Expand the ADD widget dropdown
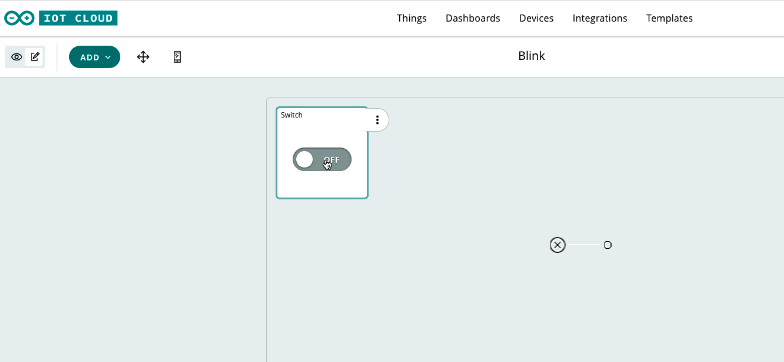The height and width of the screenshot is (362, 784). [x=94, y=57]
